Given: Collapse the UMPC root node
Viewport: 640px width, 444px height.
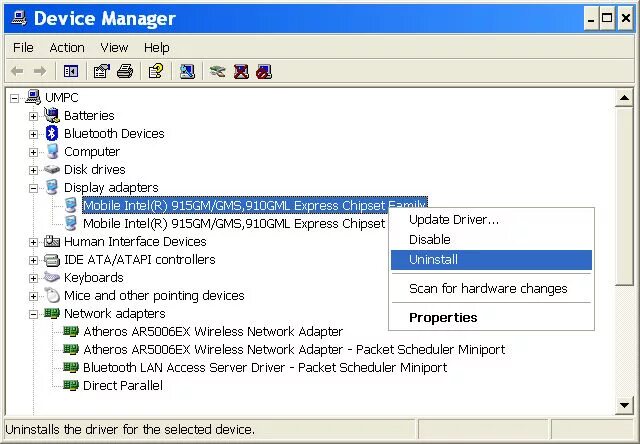Looking at the screenshot, I should pos(15,98).
